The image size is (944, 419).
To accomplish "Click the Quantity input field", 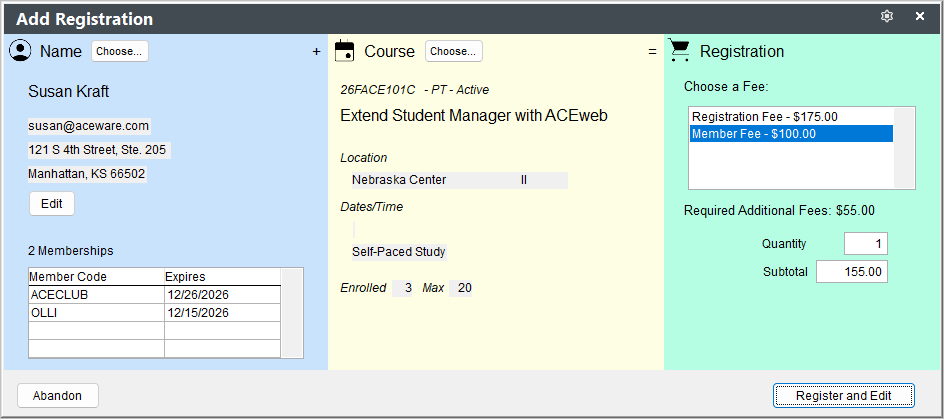I will coord(866,244).
